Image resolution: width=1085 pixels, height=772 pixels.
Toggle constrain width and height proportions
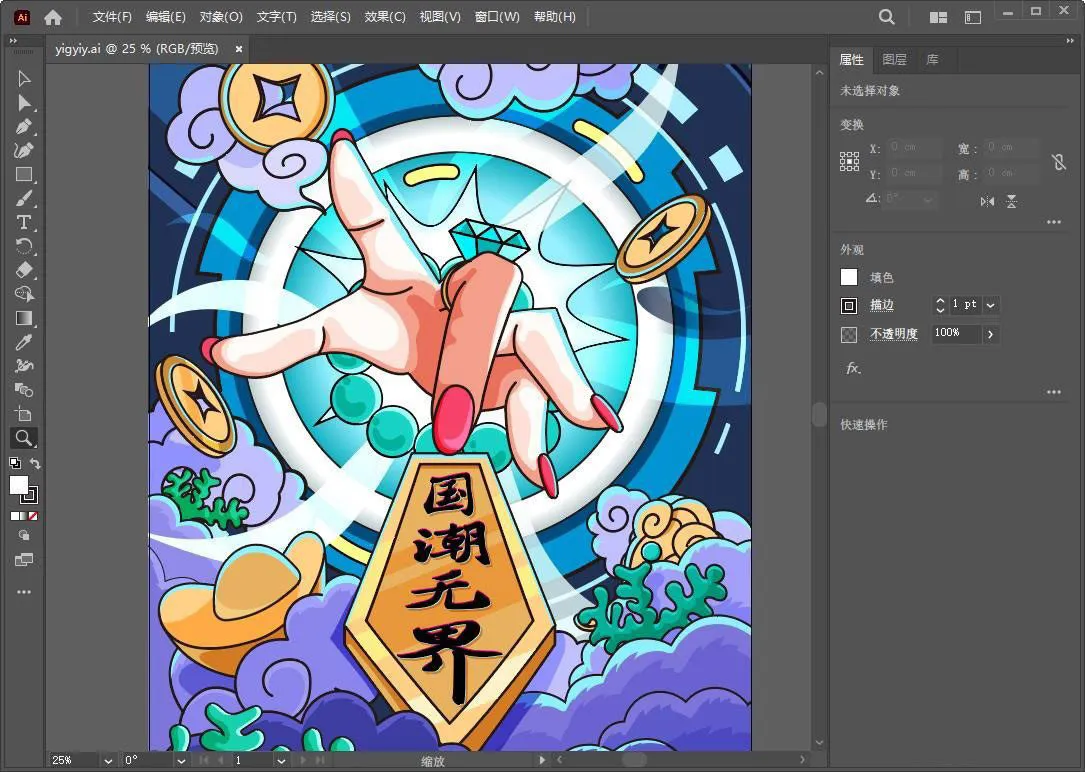(1058, 162)
